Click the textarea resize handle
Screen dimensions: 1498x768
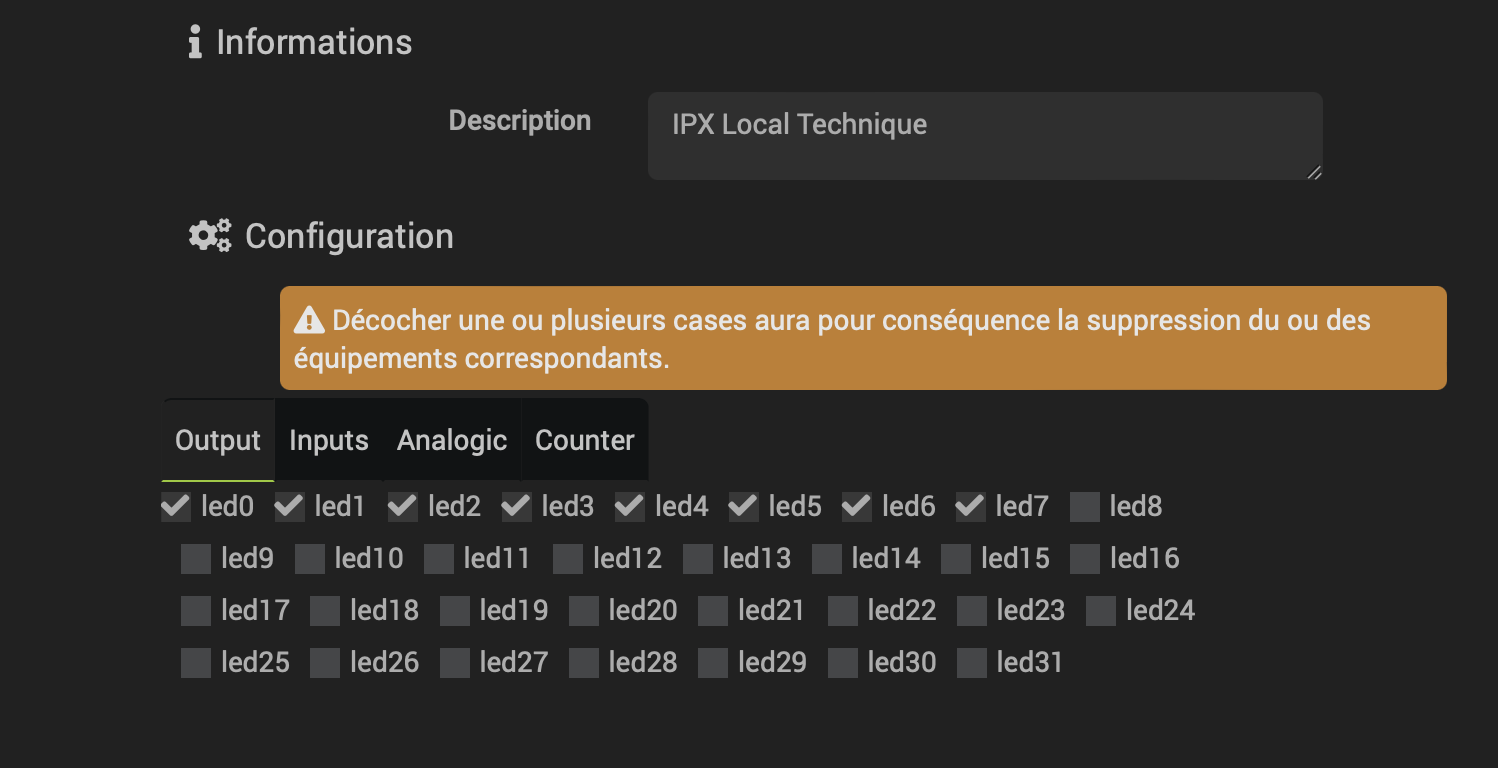pos(1314,173)
